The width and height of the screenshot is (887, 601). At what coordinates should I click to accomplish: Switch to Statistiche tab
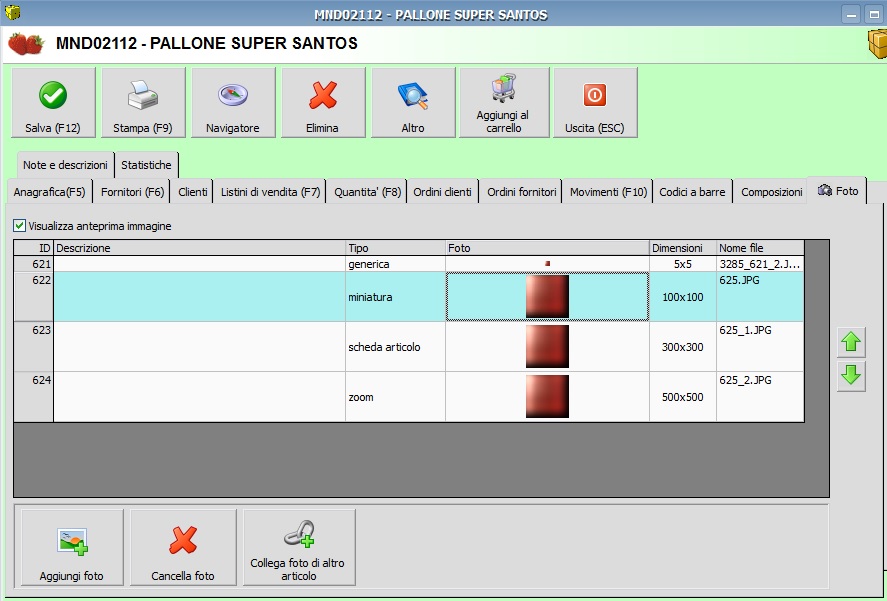146,165
